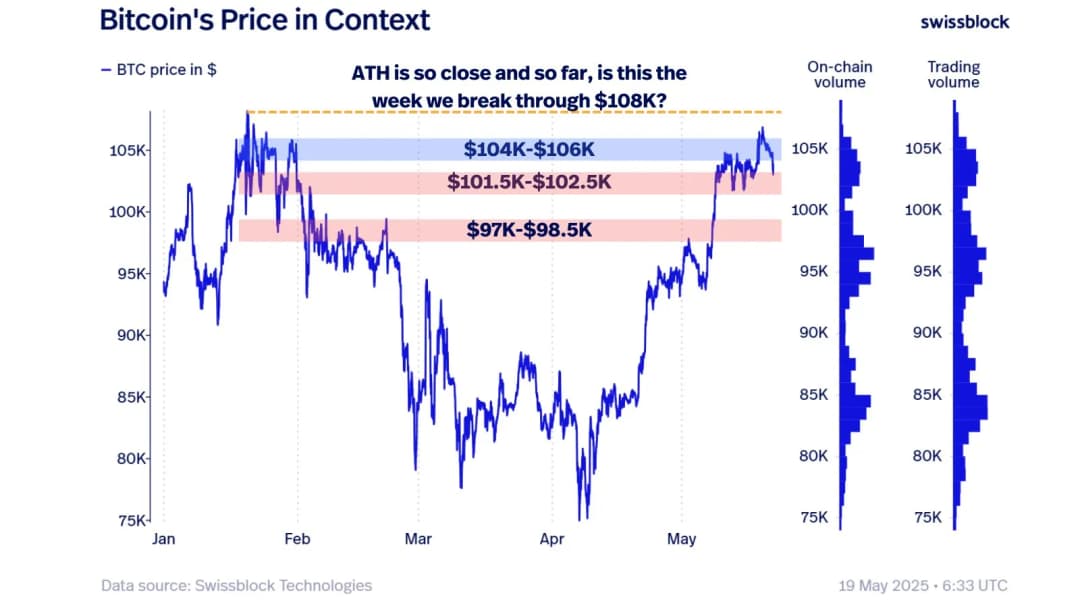Viewport: 1080px width, 608px height.
Task: Select the Mar label on the time axis
Action: pyautogui.click(x=418, y=539)
